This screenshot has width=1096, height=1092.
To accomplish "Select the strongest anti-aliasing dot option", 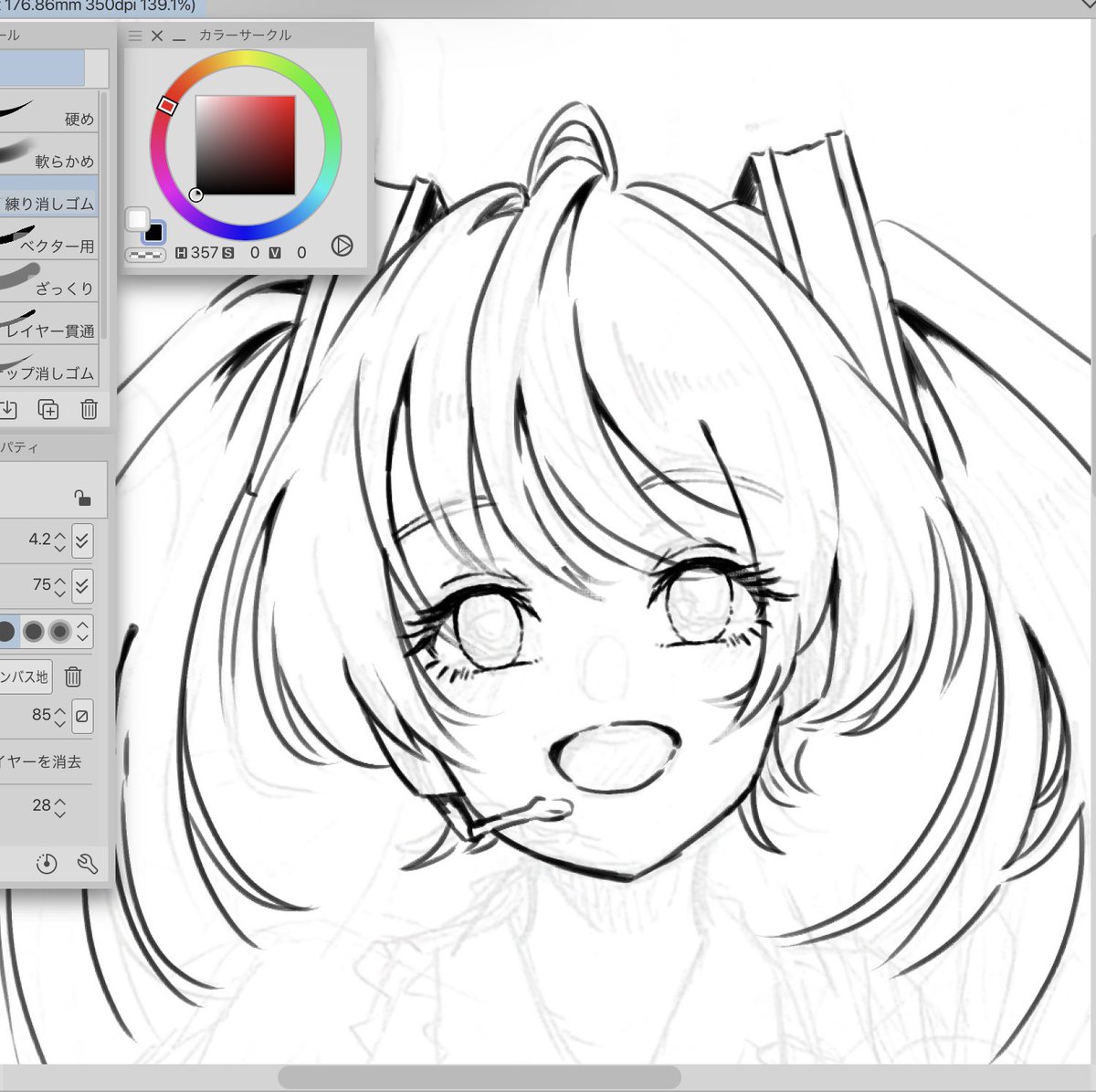I will (60, 631).
